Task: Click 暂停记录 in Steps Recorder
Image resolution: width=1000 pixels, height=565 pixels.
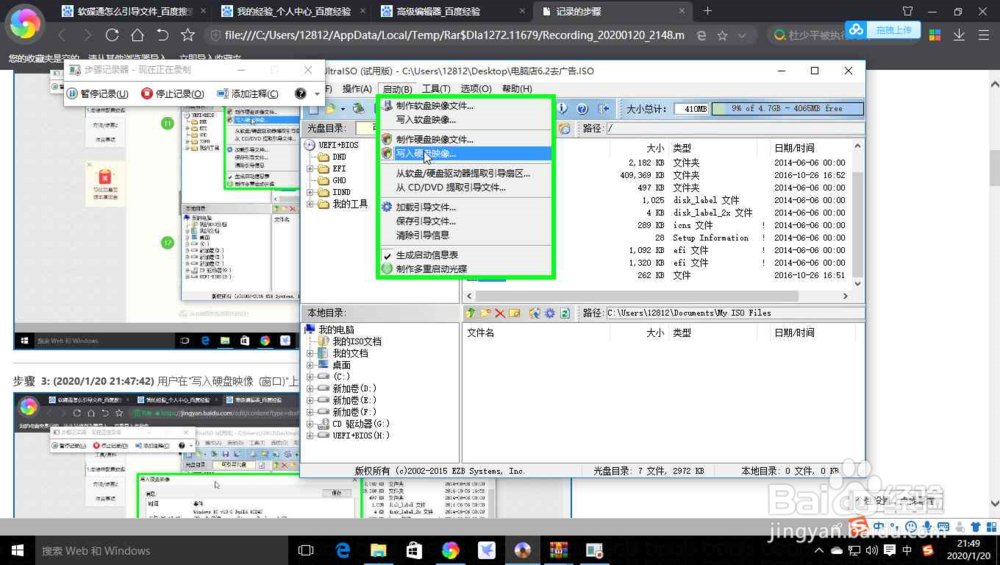Action: tap(98, 94)
